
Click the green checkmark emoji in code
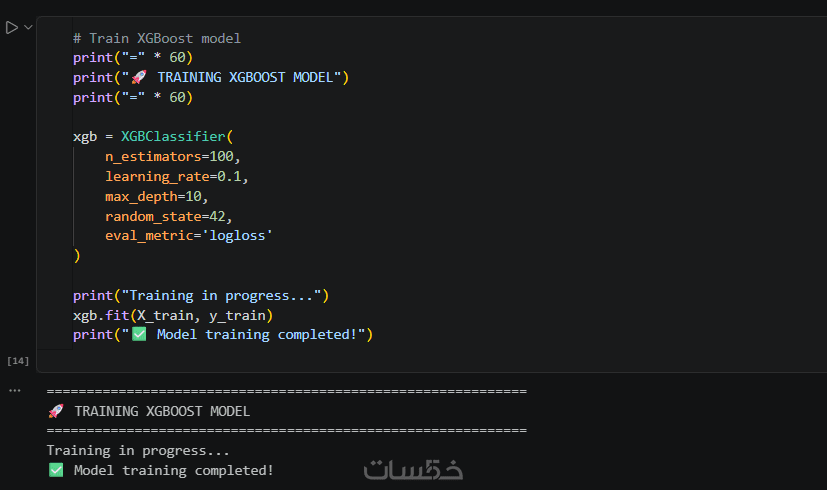click(x=139, y=334)
